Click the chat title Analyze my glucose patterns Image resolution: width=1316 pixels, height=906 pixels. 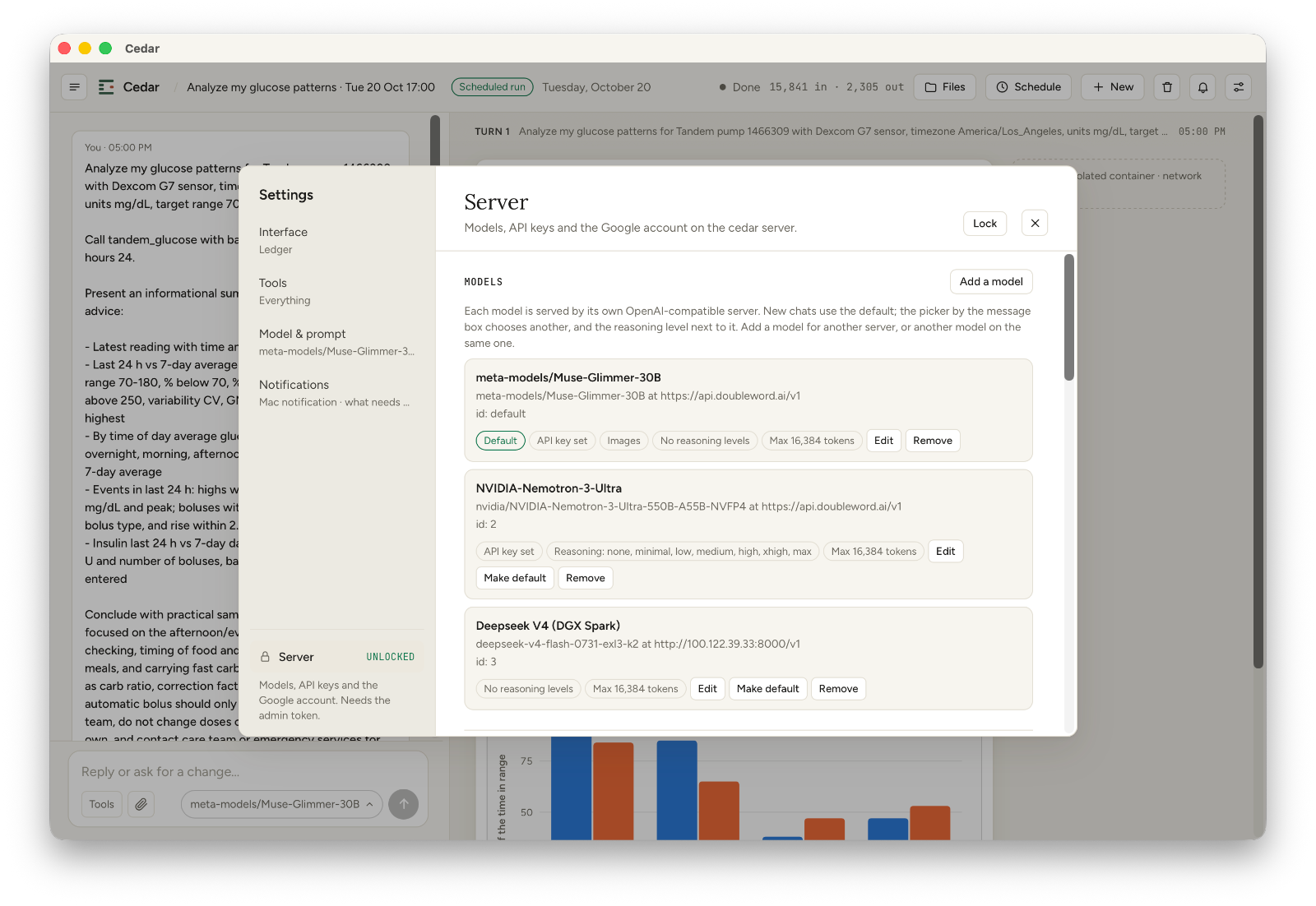pos(310,87)
